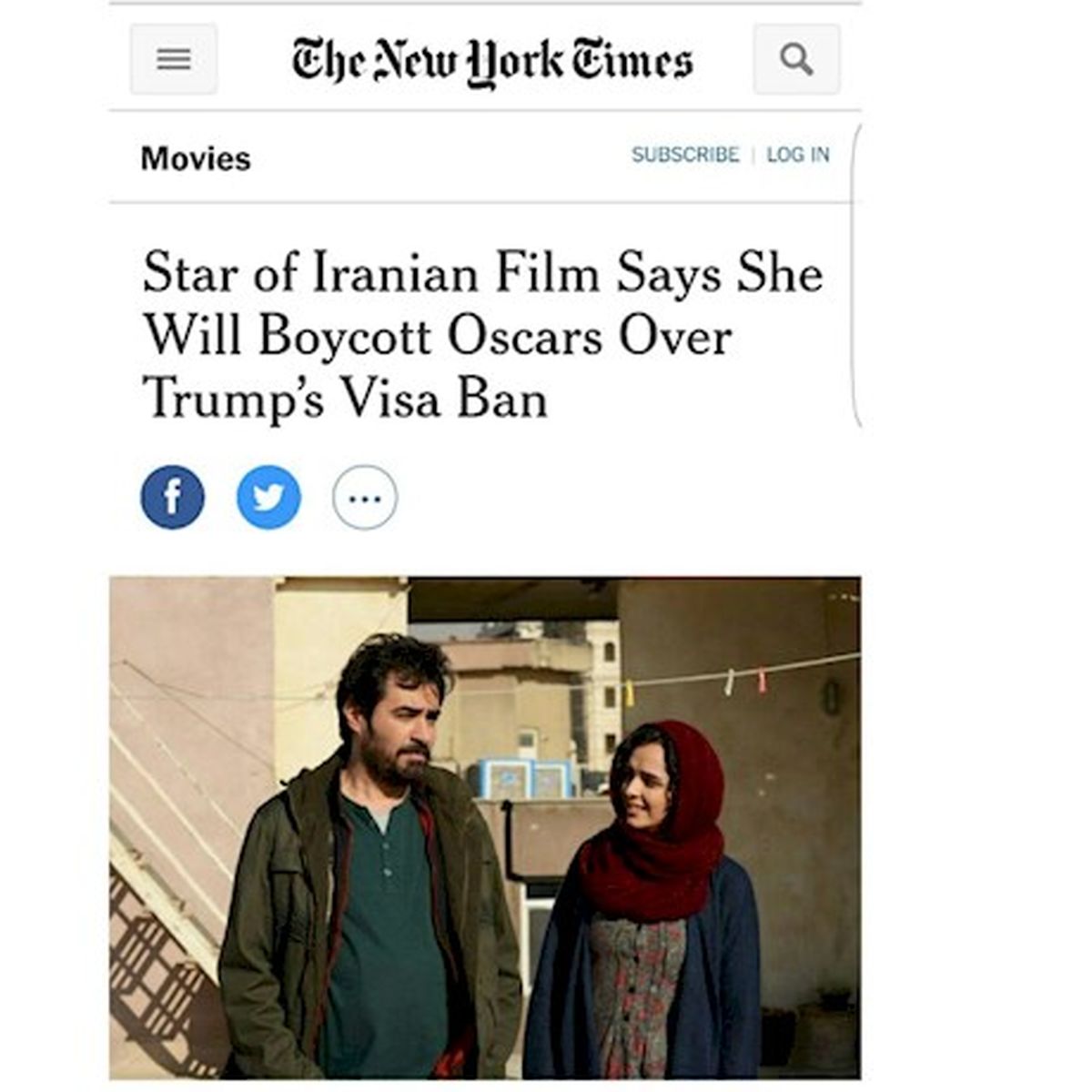Click the SUBSCRIBE link
The width and height of the screenshot is (1092, 1092).
[685, 155]
